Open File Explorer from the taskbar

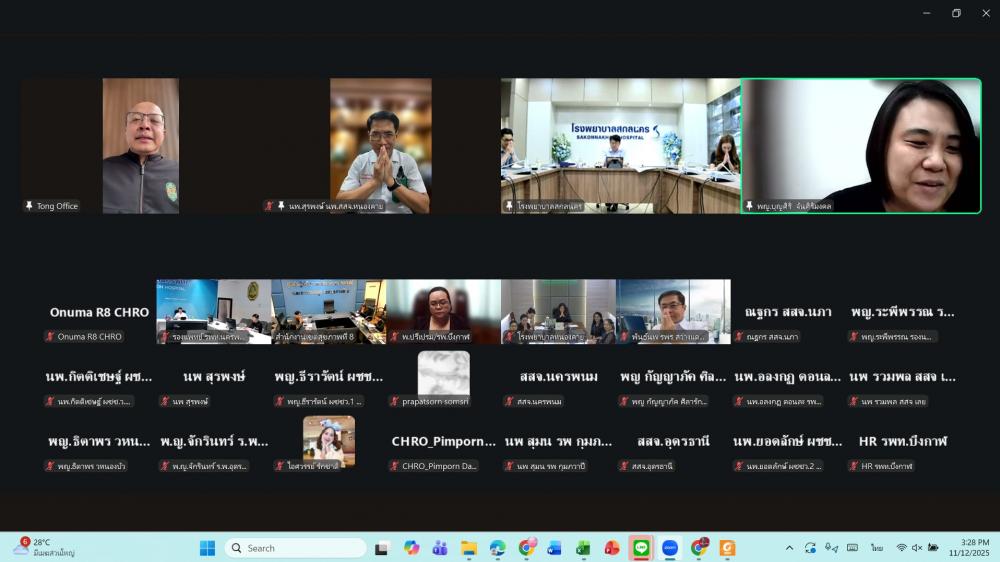(x=468, y=548)
